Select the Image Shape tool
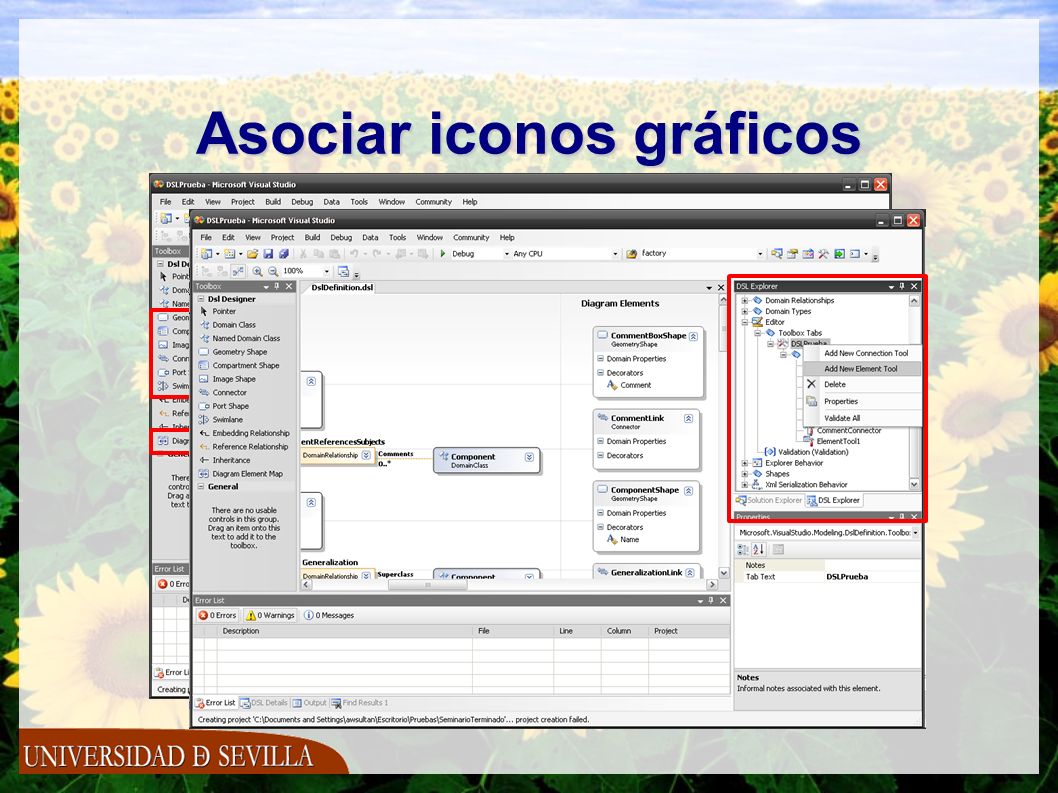 coord(233,379)
